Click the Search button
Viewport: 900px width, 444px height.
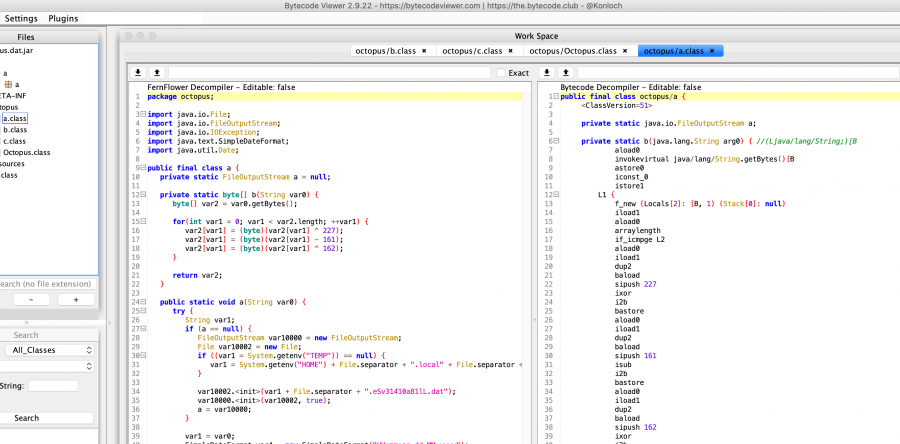[47, 418]
